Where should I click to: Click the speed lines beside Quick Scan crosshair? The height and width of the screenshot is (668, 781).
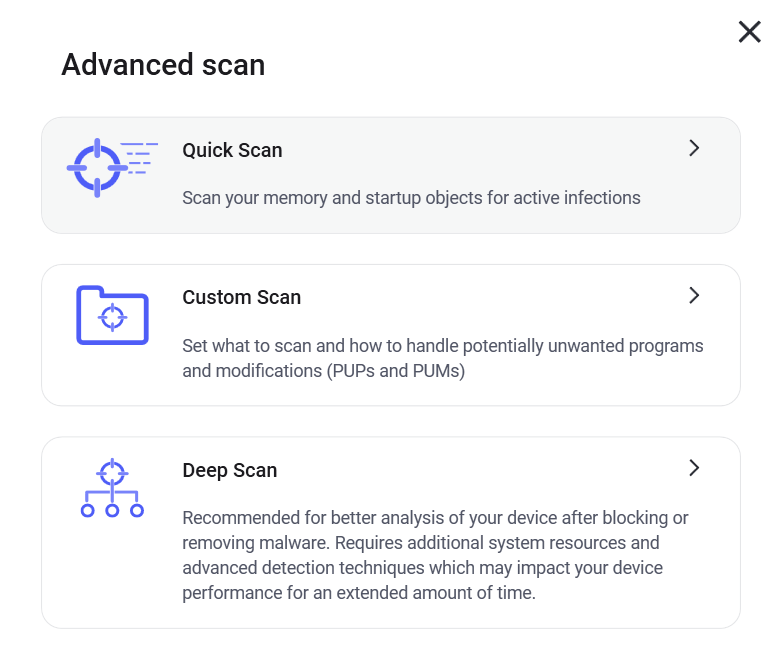point(139,158)
